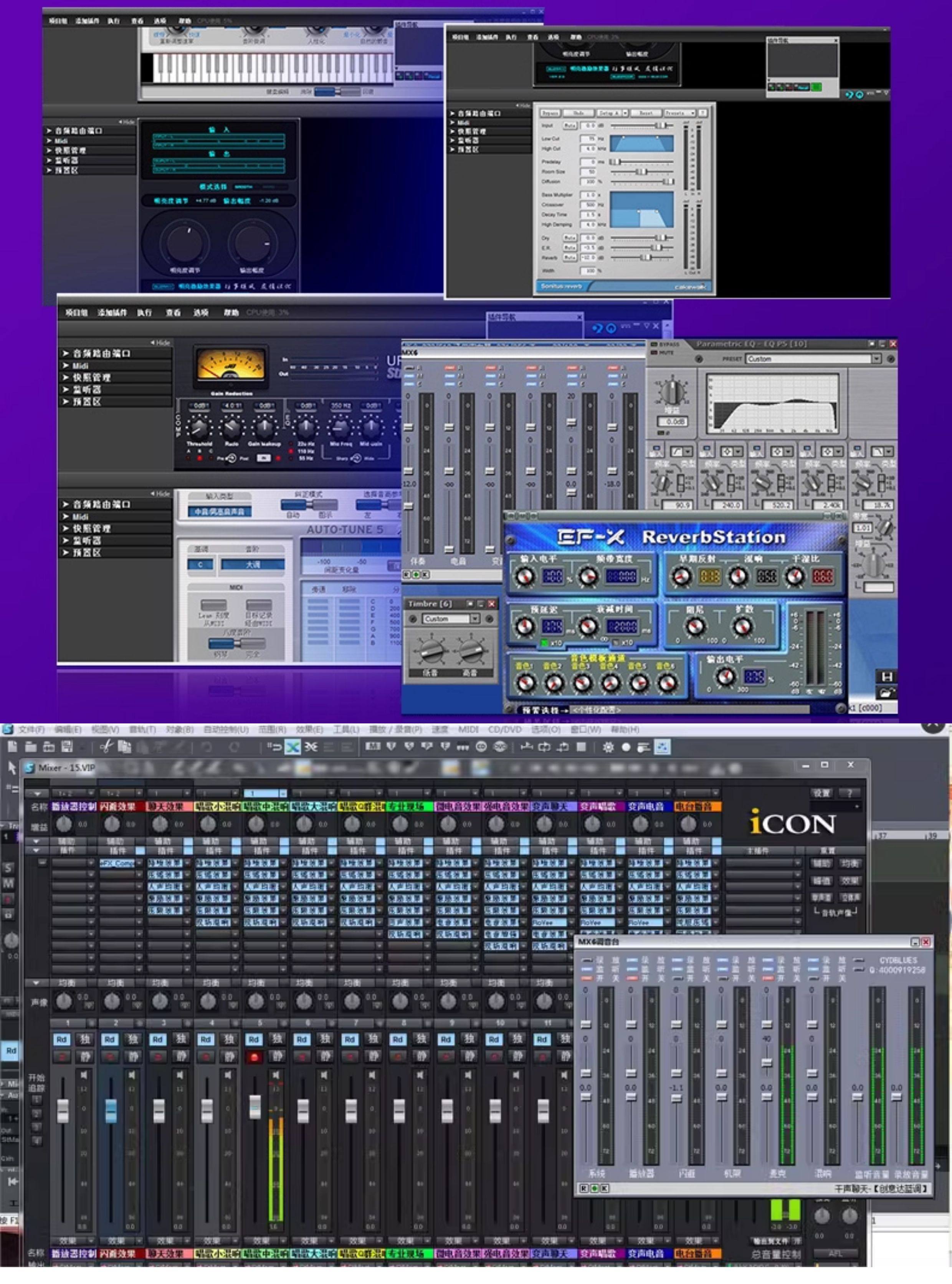Open the MIDI menu in menu bar

tap(468, 730)
